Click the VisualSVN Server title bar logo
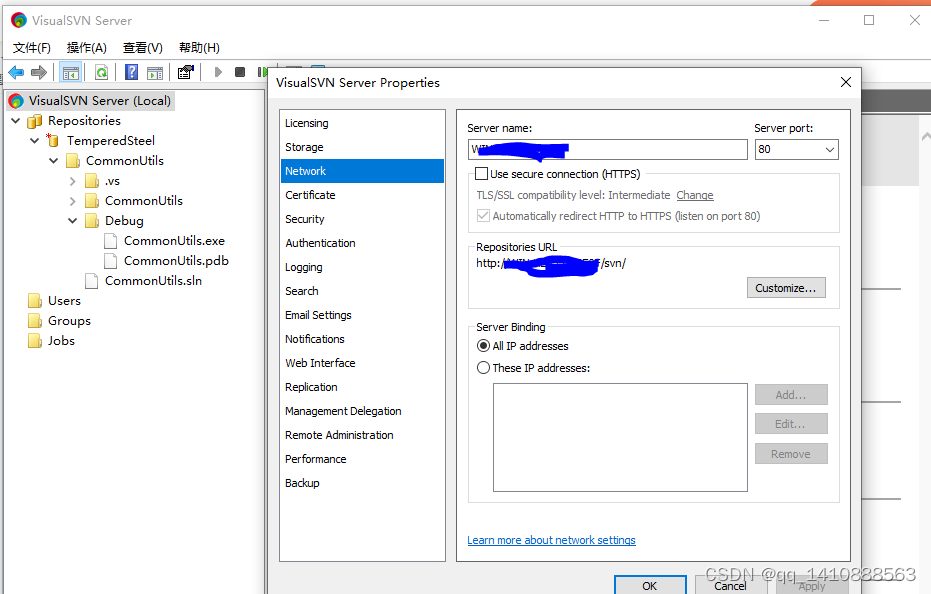 [x=19, y=20]
